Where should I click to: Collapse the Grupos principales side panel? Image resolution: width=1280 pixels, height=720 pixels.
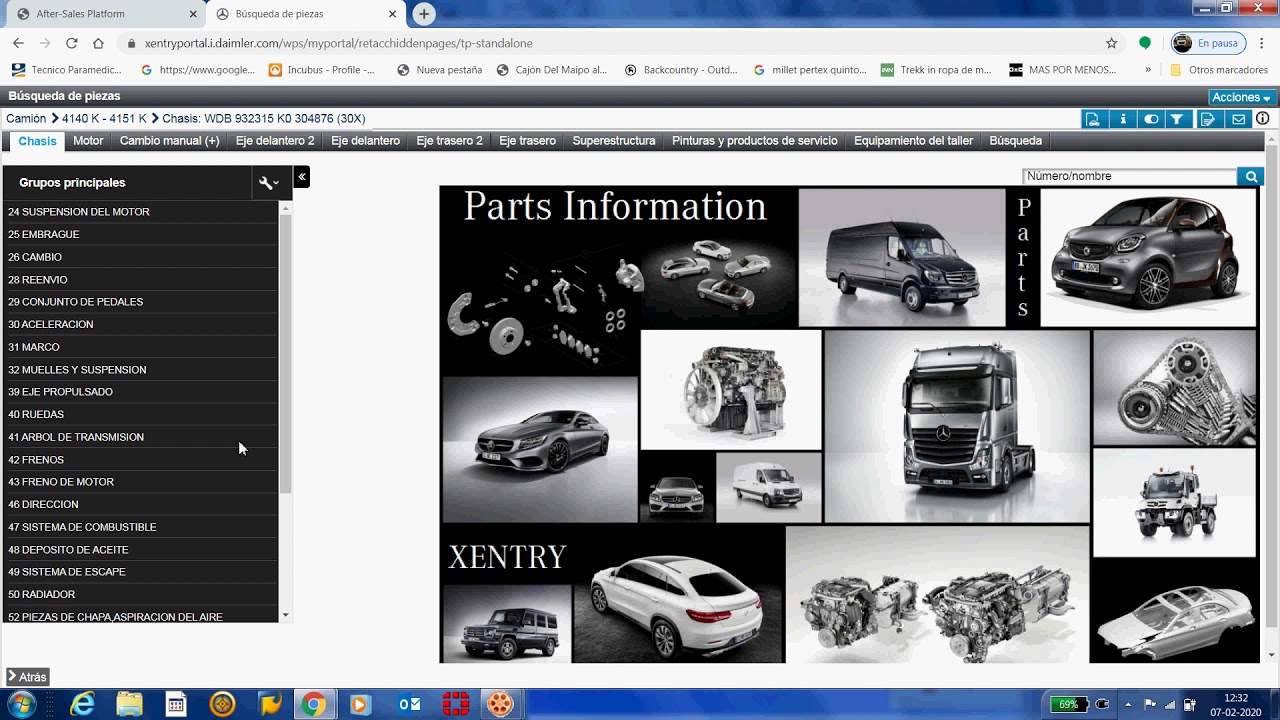[x=301, y=177]
